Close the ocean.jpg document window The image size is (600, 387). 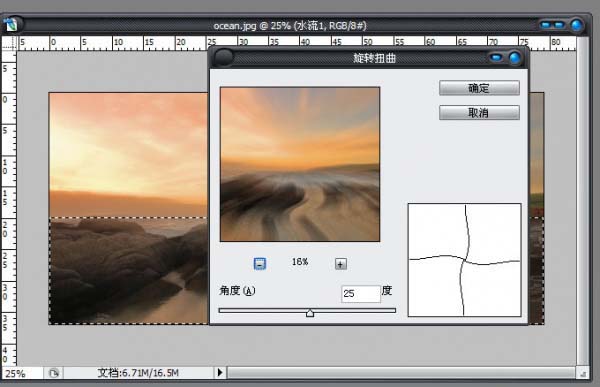tap(577, 25)
